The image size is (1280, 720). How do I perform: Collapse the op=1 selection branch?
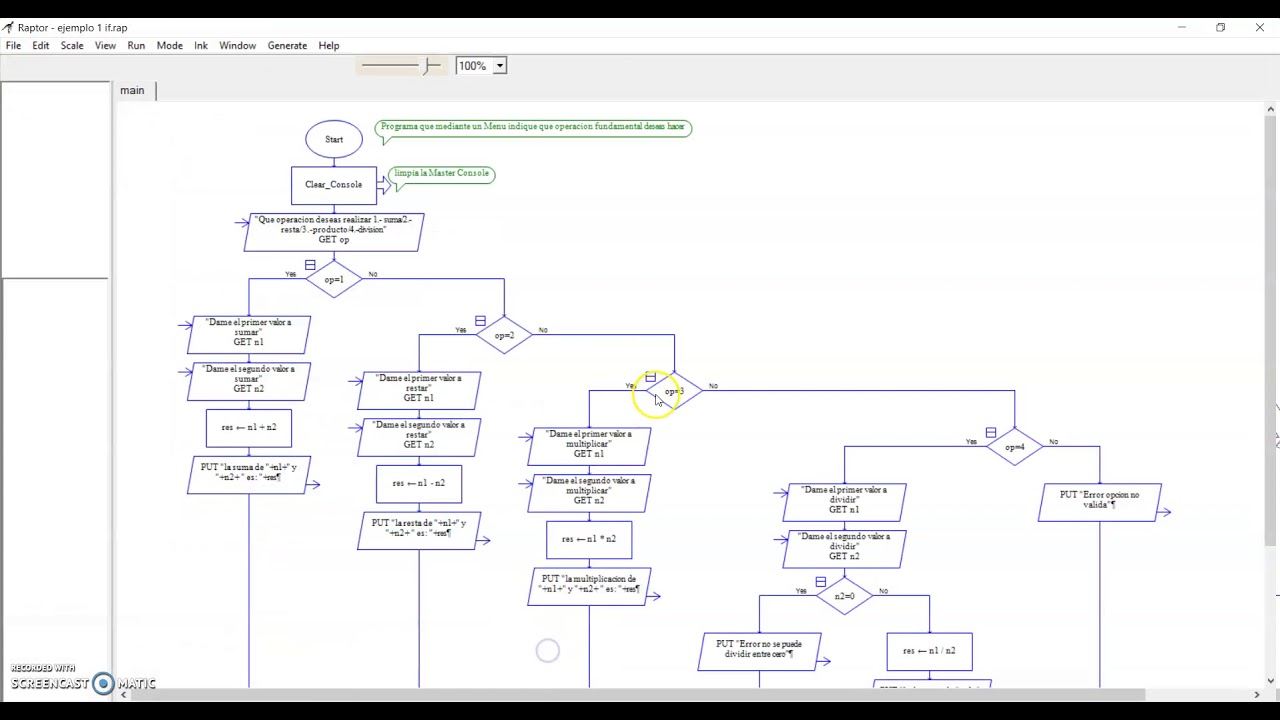coord(310,265)
